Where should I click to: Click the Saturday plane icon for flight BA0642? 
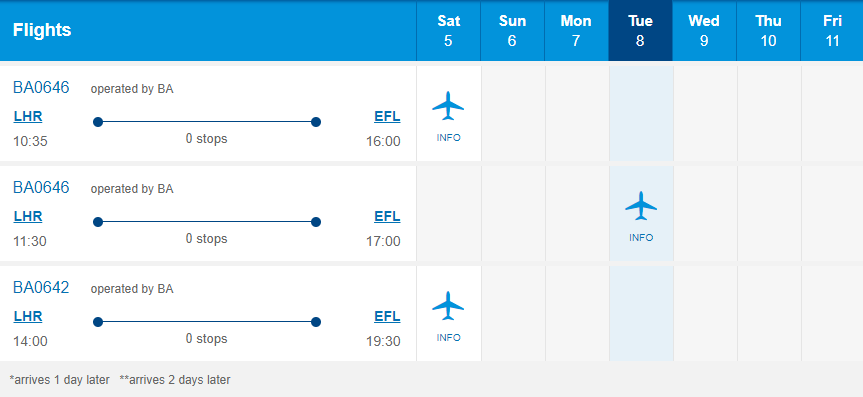[448, 306]
